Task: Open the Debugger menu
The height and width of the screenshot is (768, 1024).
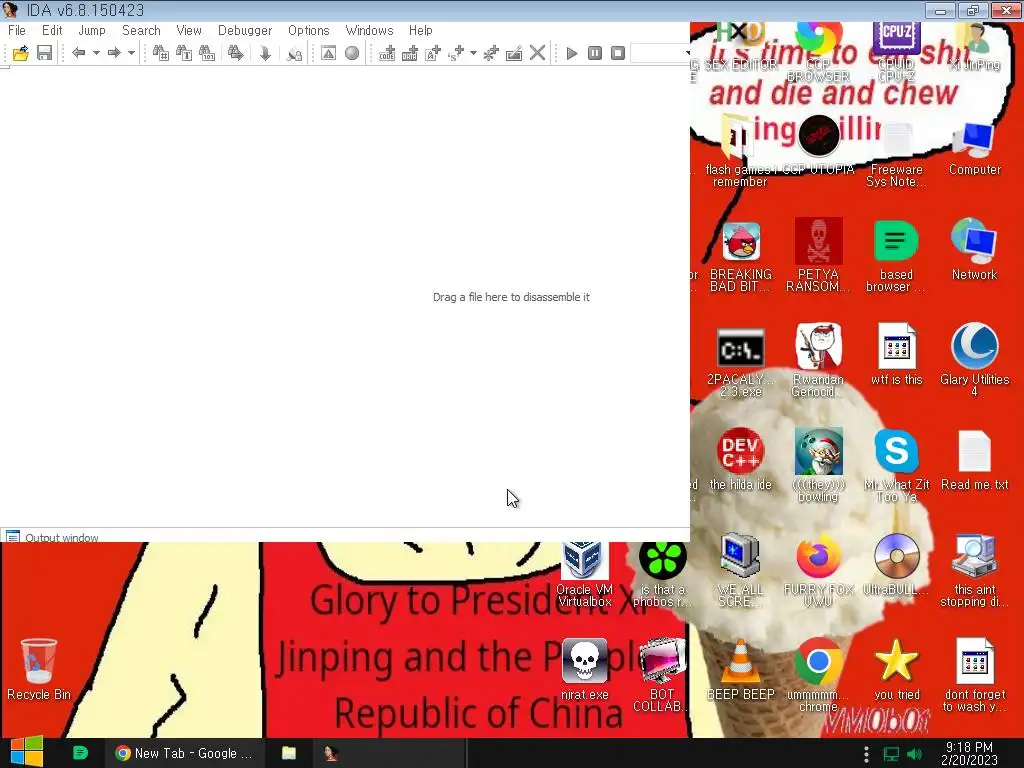Action: tap(245, 31)
